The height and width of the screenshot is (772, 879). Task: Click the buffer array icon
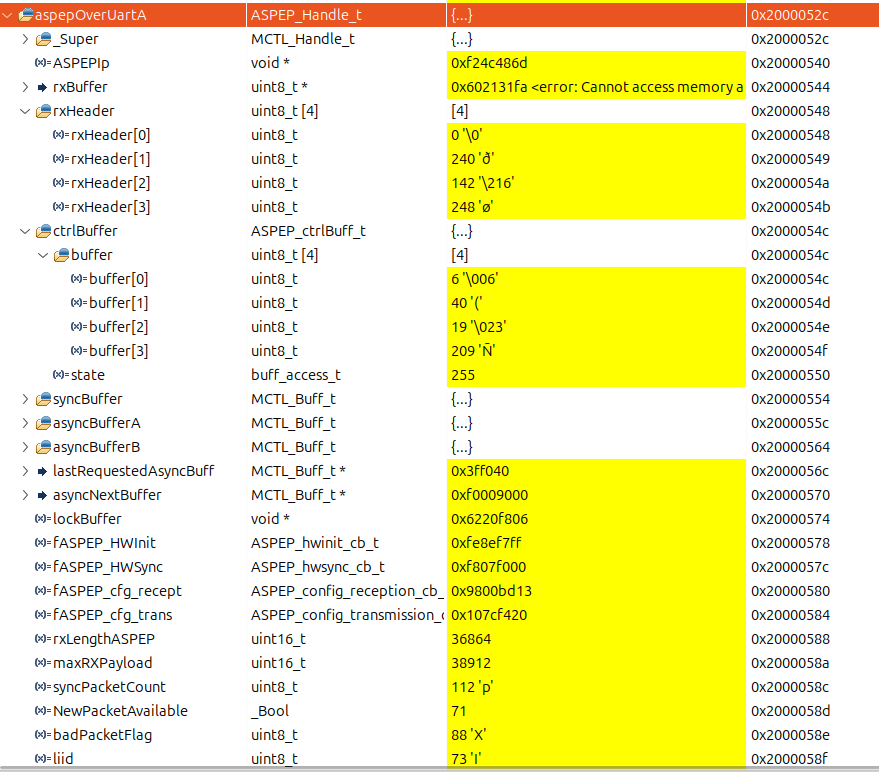click(61, 255)
